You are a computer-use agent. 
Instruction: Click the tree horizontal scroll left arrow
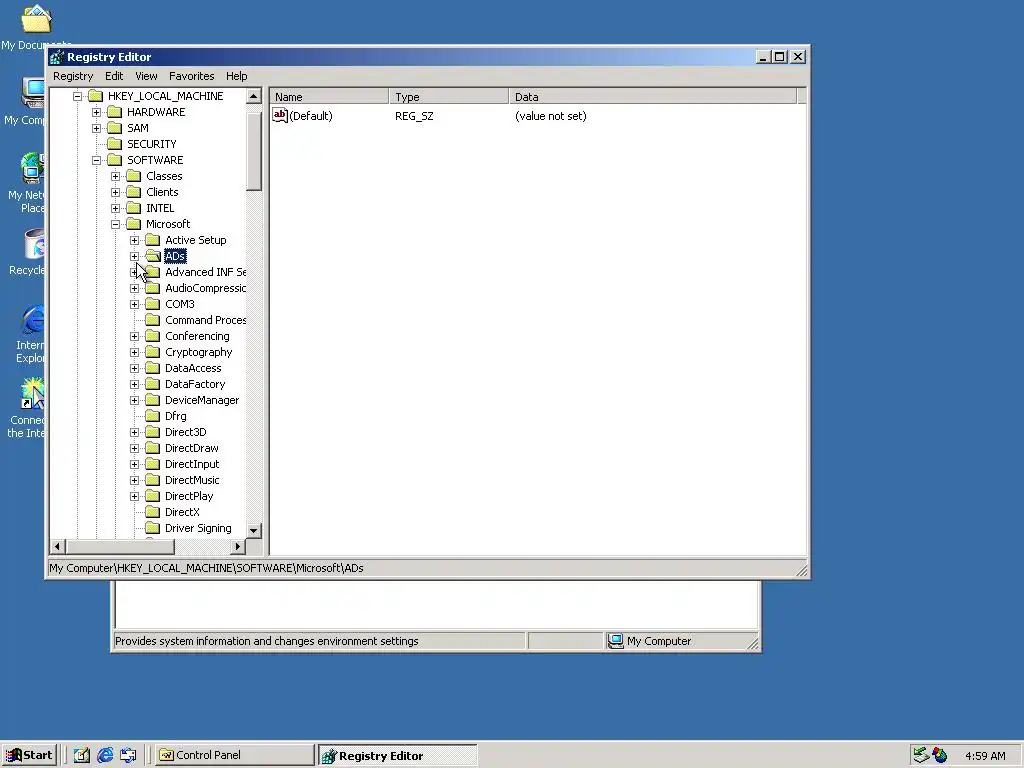coord(57,546)
